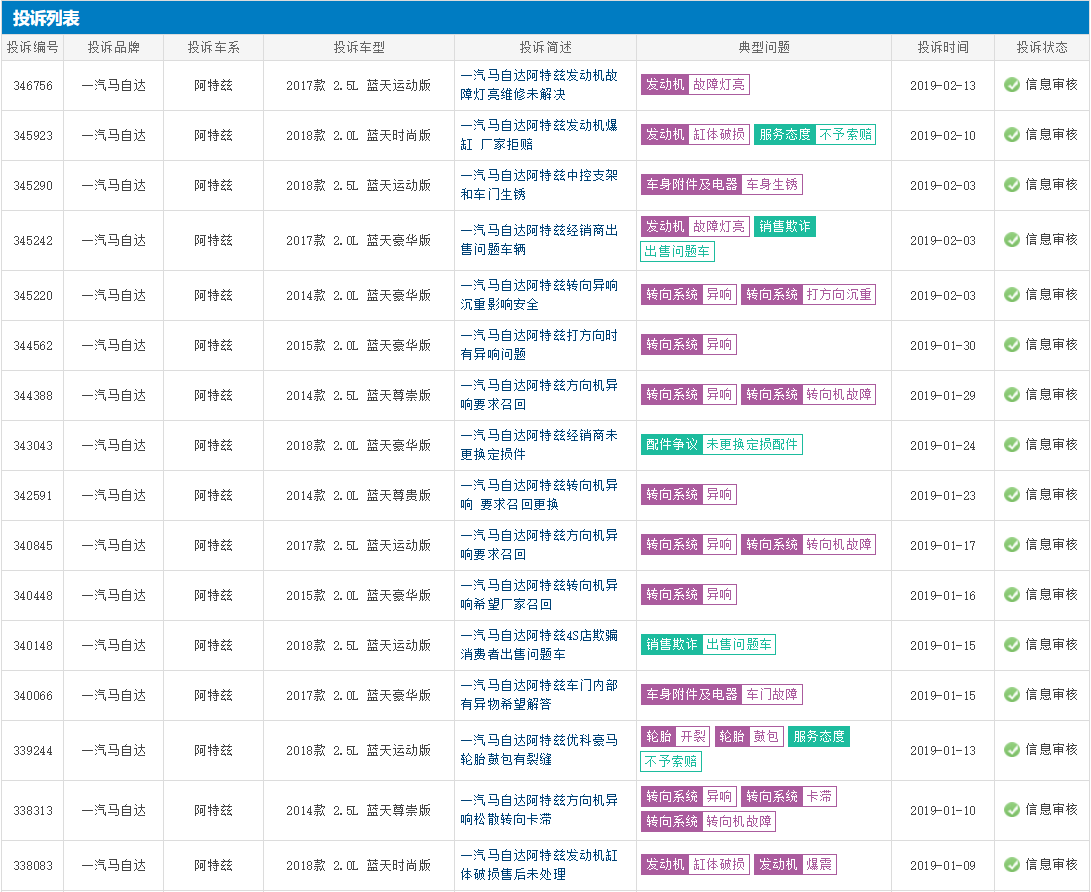Click the 轮胎 鼓包 tag
Screen dimensions: 1091x892
749,737
